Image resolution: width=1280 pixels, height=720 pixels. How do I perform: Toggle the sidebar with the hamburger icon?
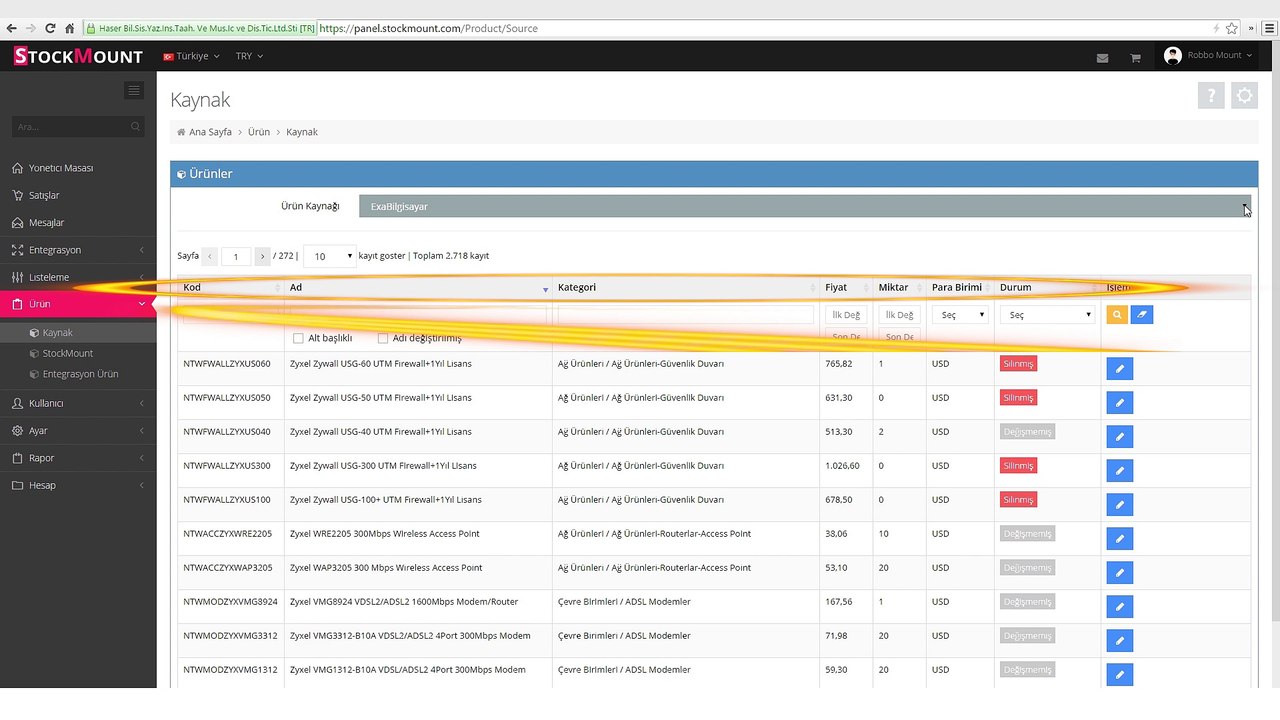pos(134,90)
